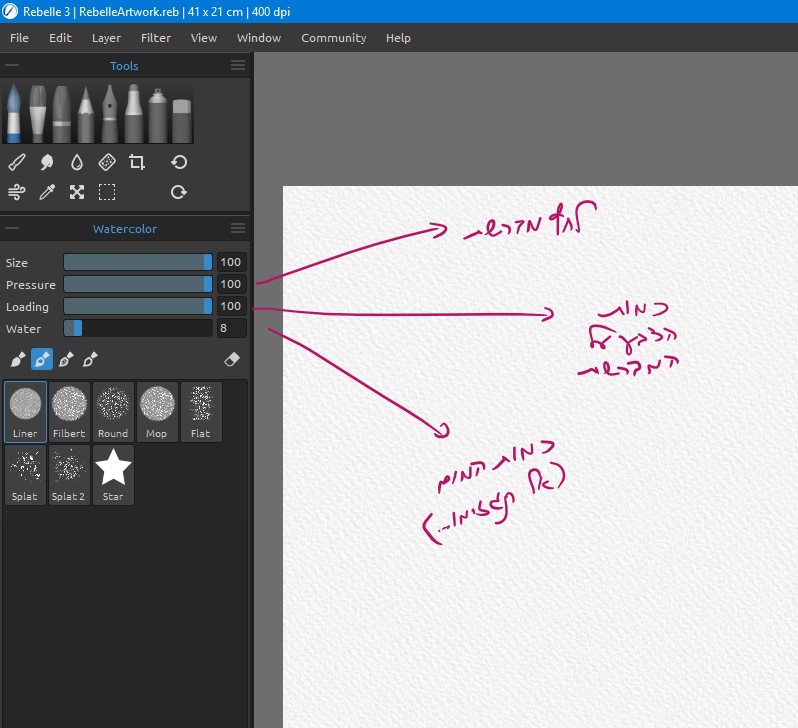Viewport: 798px width, 728px height.
Task: Select the Acrylic brush tool
Action: pos(38,114)
